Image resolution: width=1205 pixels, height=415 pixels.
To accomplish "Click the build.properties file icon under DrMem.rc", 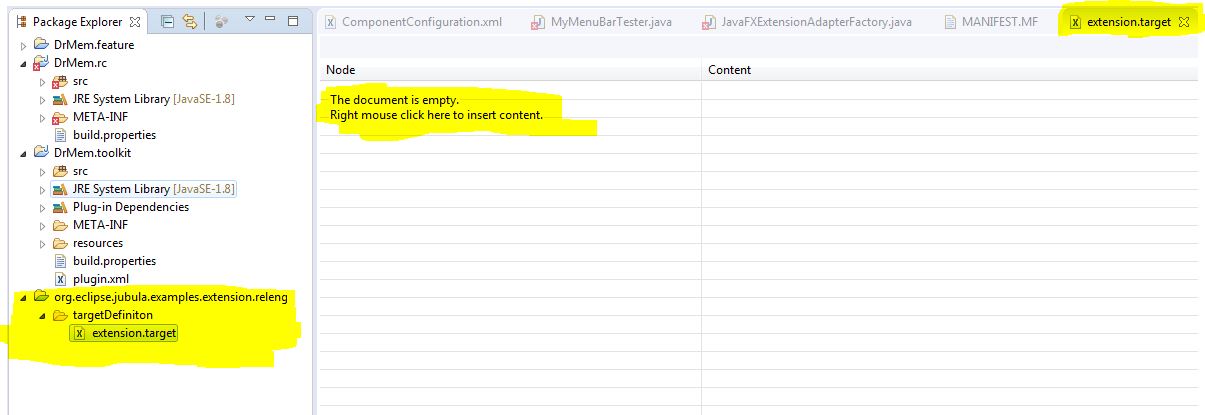I will 60,135.
